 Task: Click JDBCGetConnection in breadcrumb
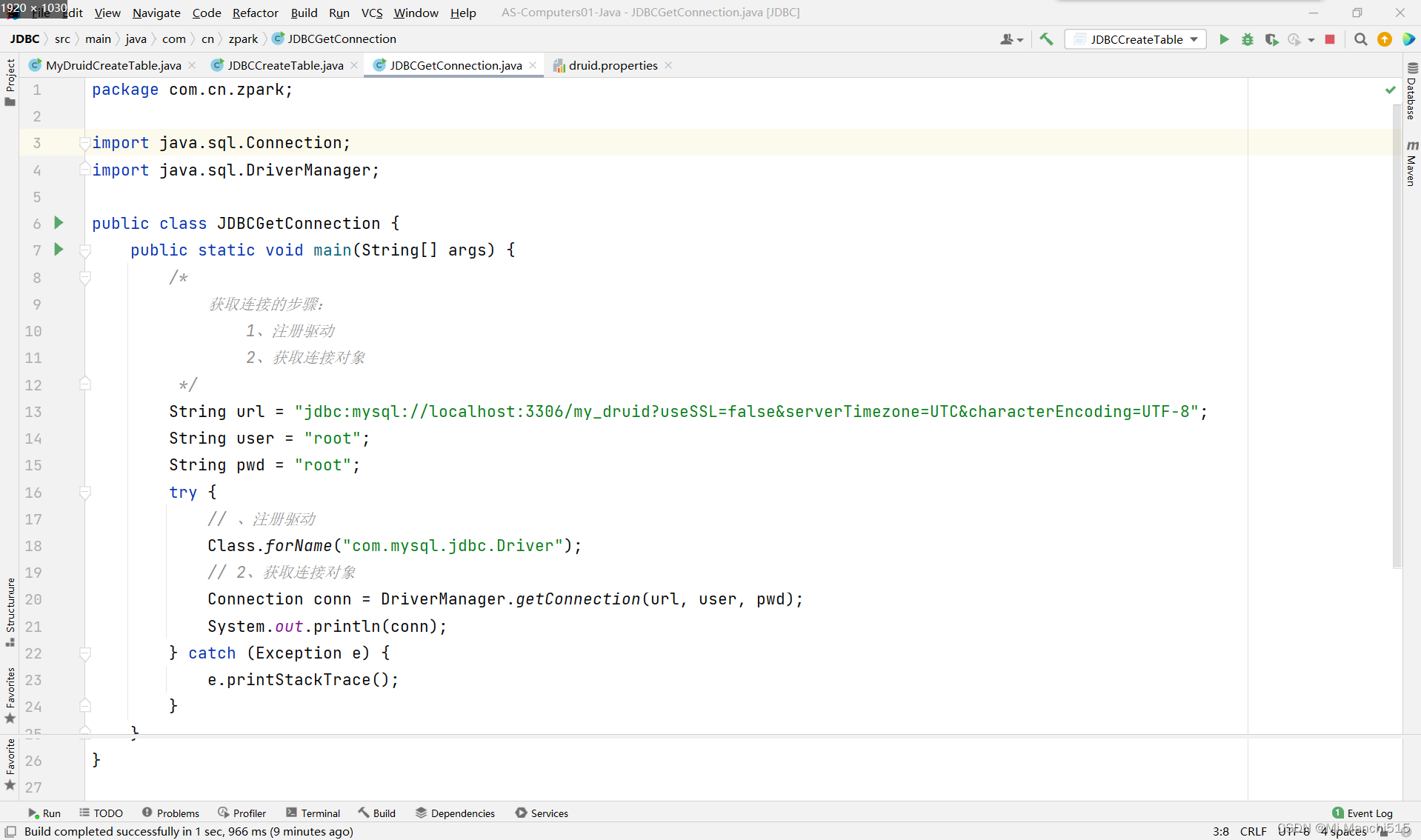pyautogui.click(x=334, y=39)
